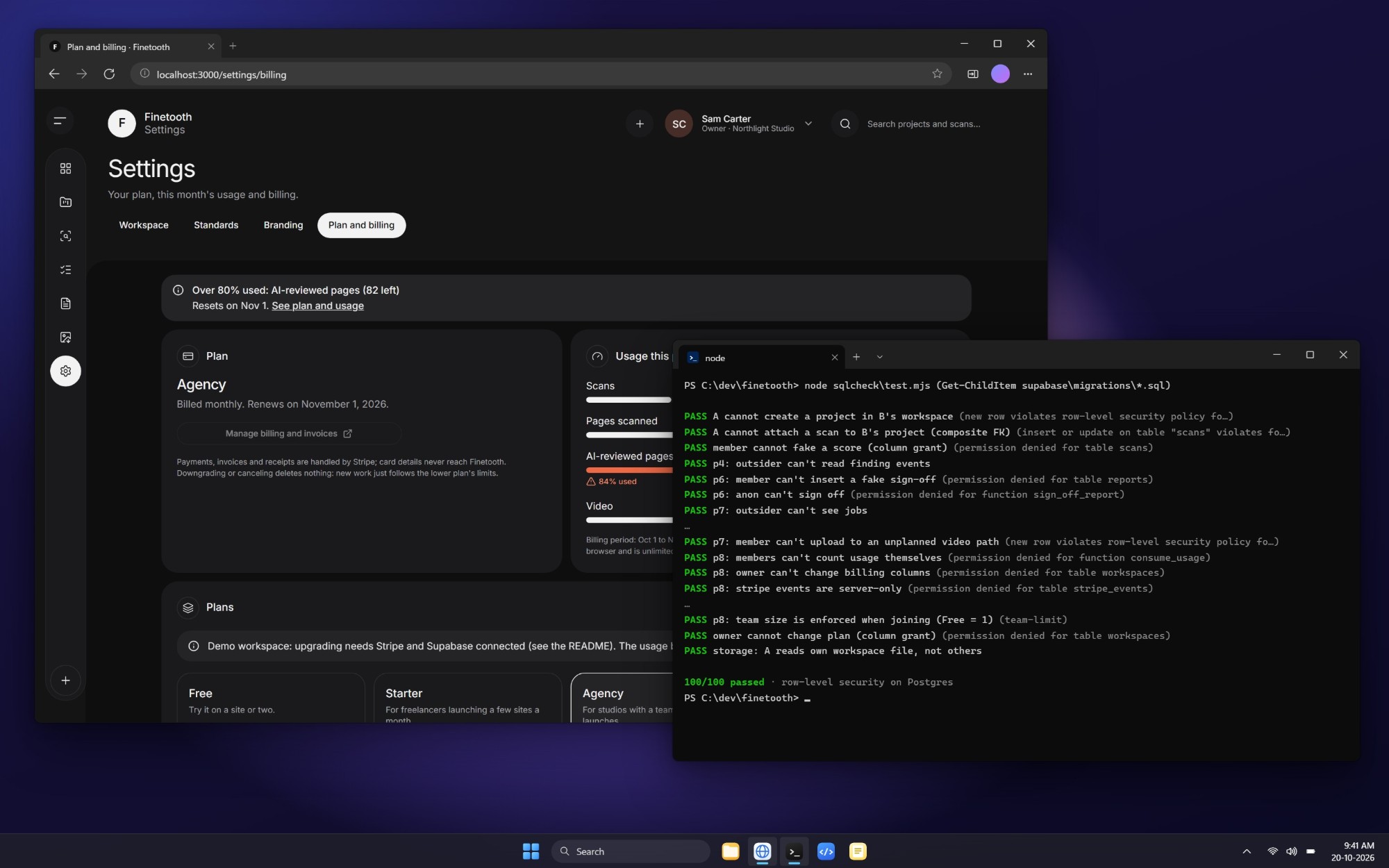Open the browser split screen icon
This screenshot has height=868, width=1389.
[973, 74]
